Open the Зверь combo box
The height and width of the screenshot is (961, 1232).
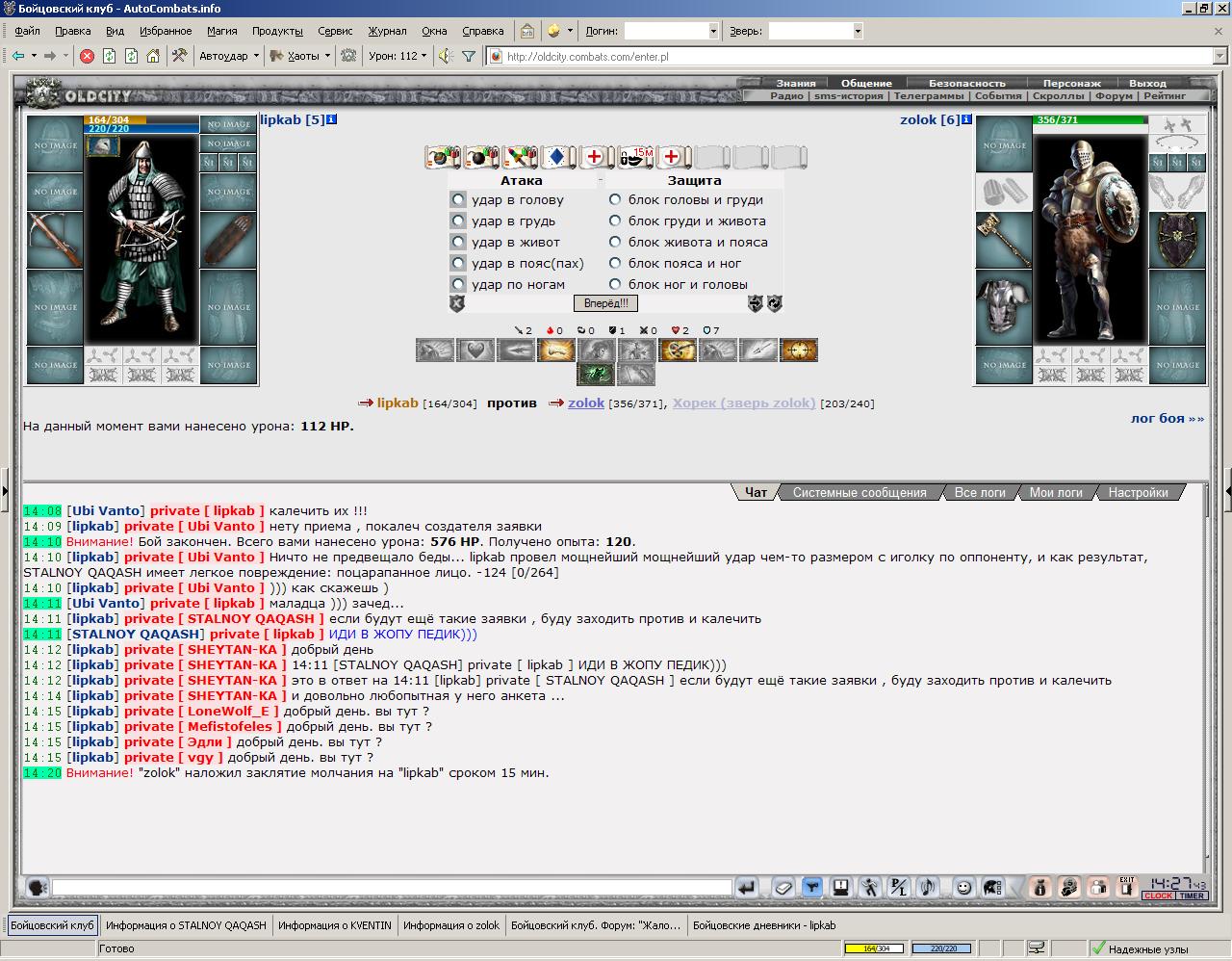[x=815, y=31]
